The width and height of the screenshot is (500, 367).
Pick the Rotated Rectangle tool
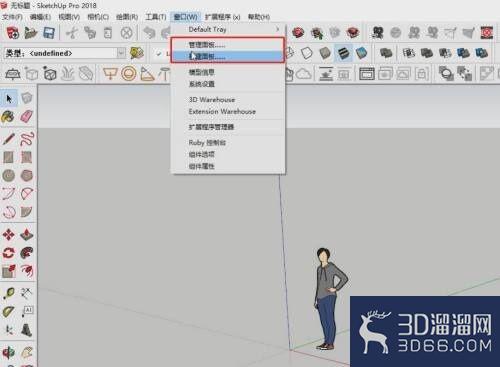pyautogui.click(x=27, y=157)
